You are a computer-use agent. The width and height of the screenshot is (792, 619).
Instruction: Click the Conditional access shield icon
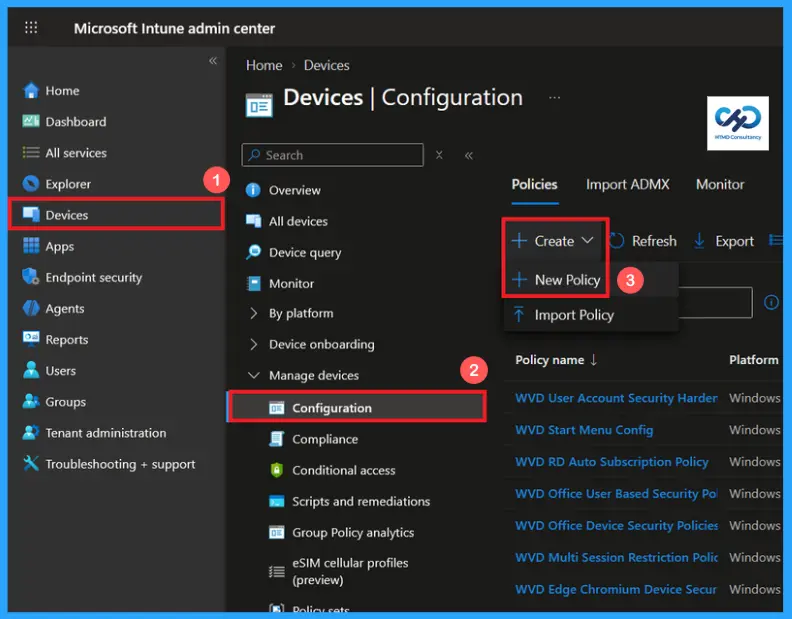(276, 470)
